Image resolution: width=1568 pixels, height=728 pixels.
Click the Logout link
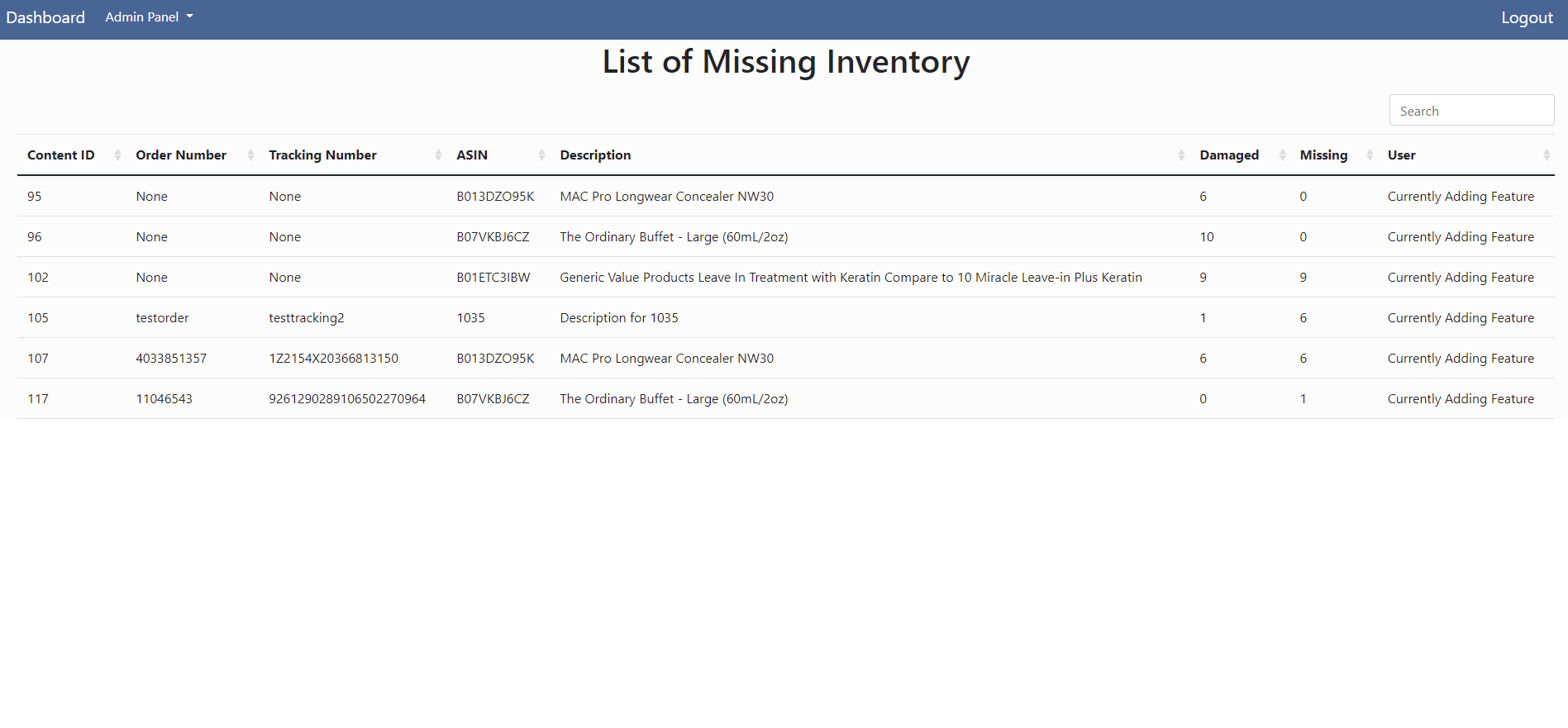click(1526, 17)
